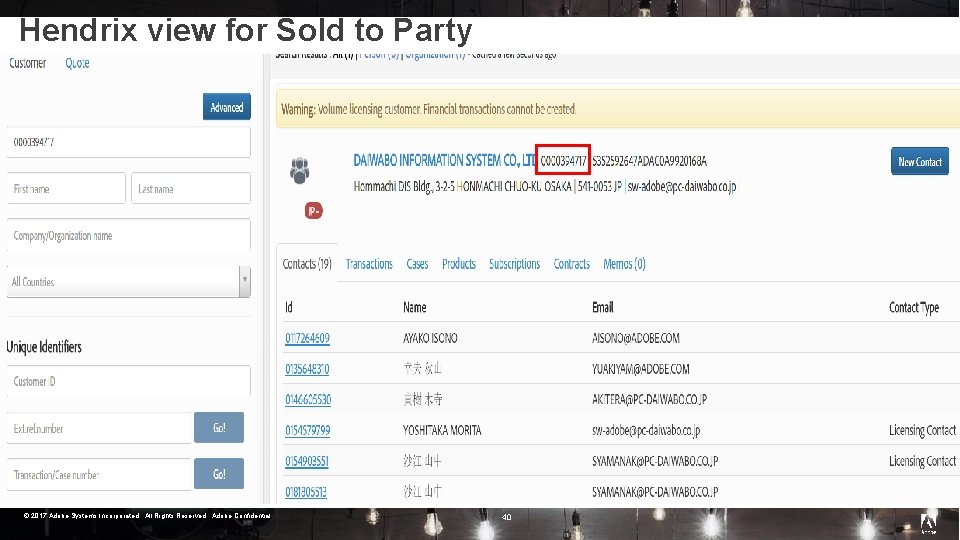Viewport: 960px width, 540px height.
Task: Open contact Id 0181305513
Action: click(x=306, y=491)
